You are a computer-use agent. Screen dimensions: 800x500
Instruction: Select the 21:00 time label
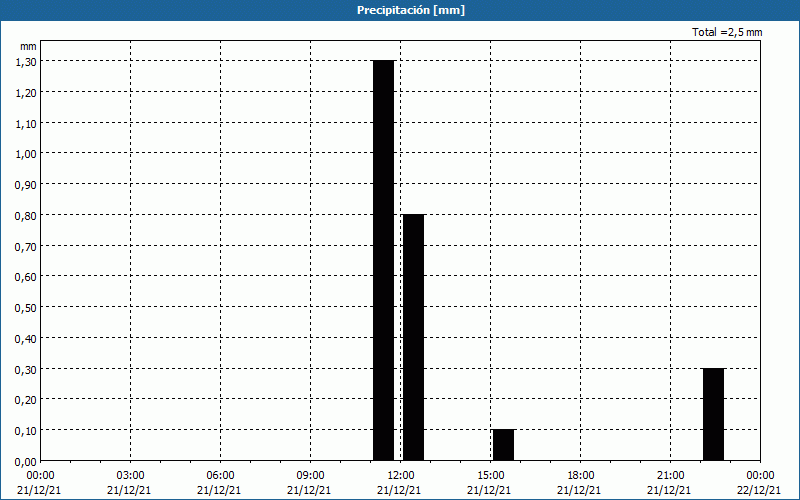pyautogui.click(x=670, y=476)
